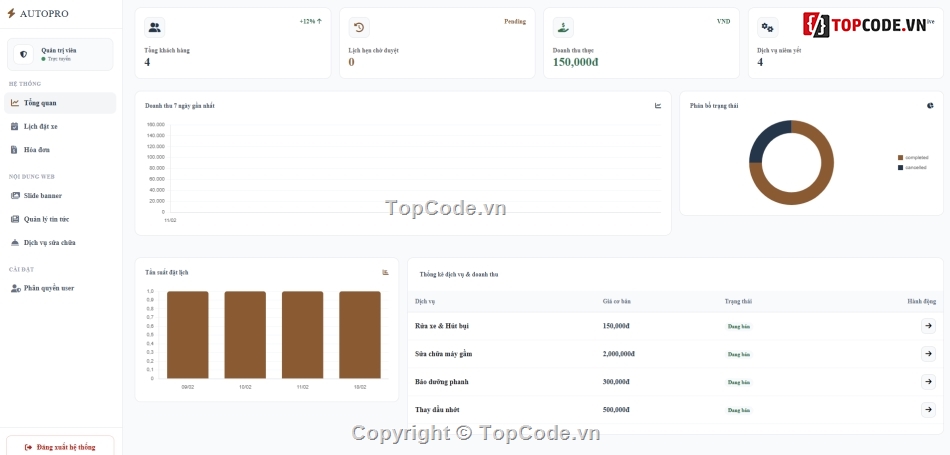Click Đang bán status of Bảo dưỡng phanh
Viewport: 950px width, 455px height.
(x=739, y=382)
